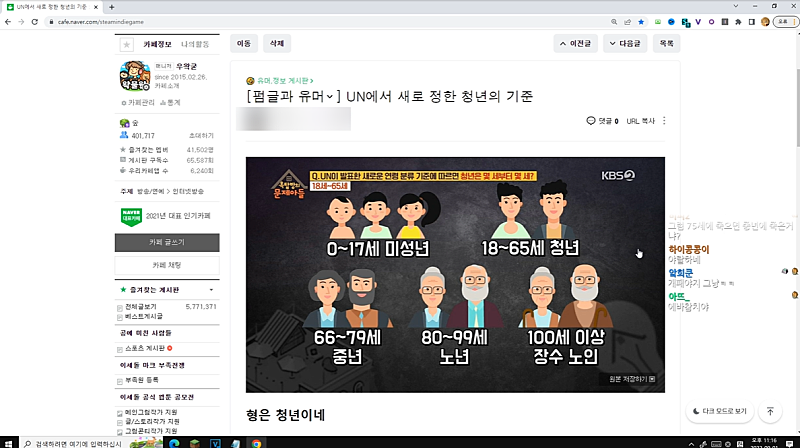The height and width of the screenshot is (448, 800).
Task: Click the Chrome profile avatar
Action: coord(765,22)
